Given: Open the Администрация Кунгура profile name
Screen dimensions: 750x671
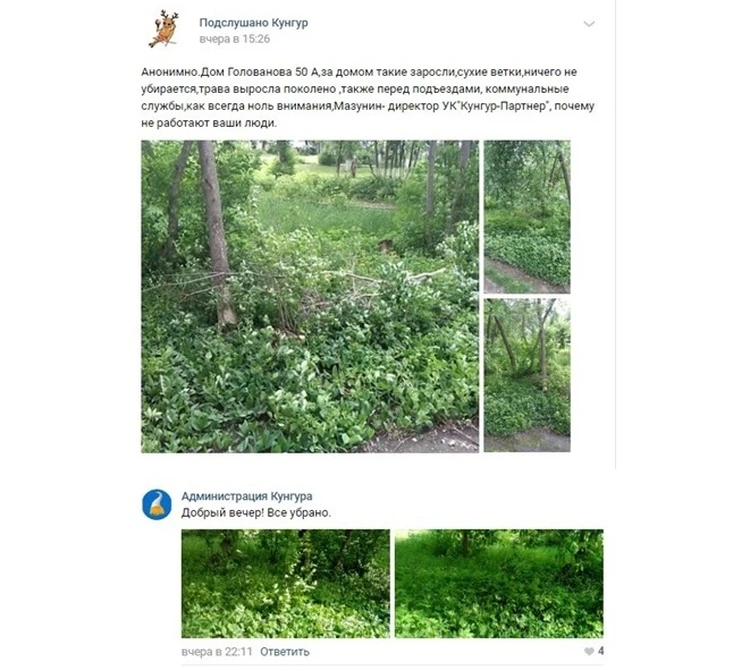Looking at the screenshot, I should pos(247,496).
